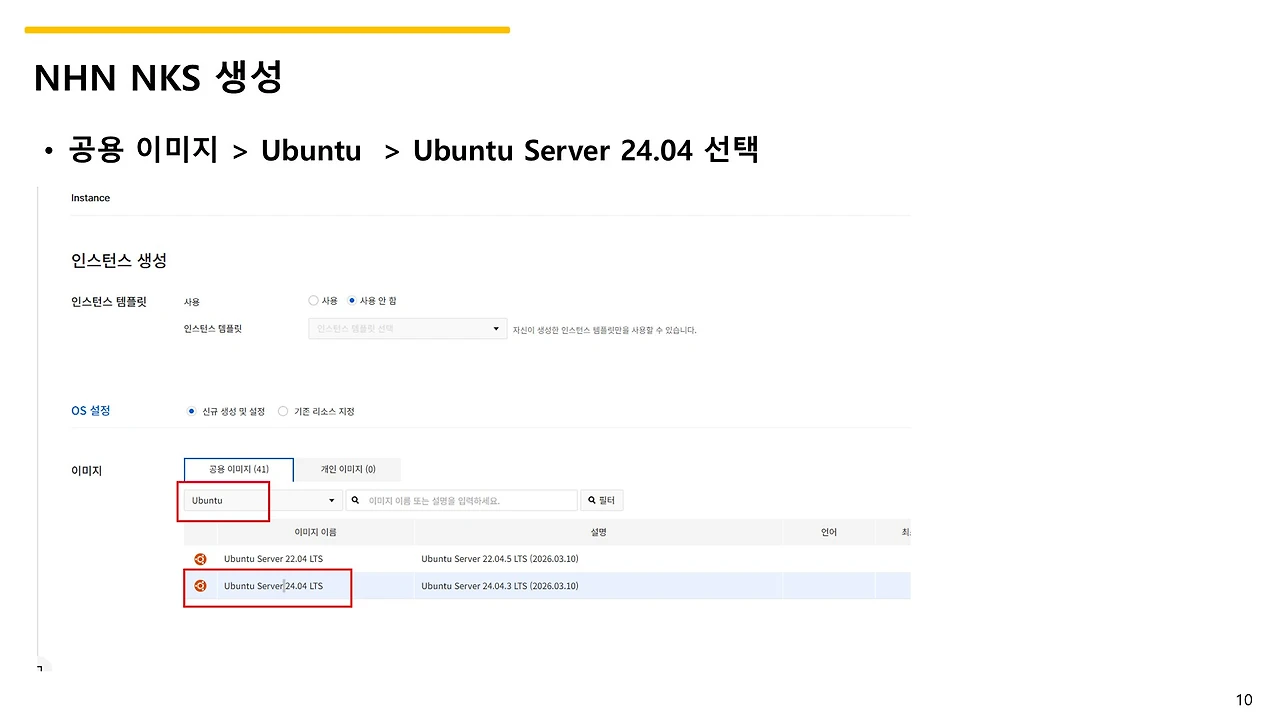Click the "인스턴스 생성" page heading
1280x720 pixels.
click(x=119, y=260)
